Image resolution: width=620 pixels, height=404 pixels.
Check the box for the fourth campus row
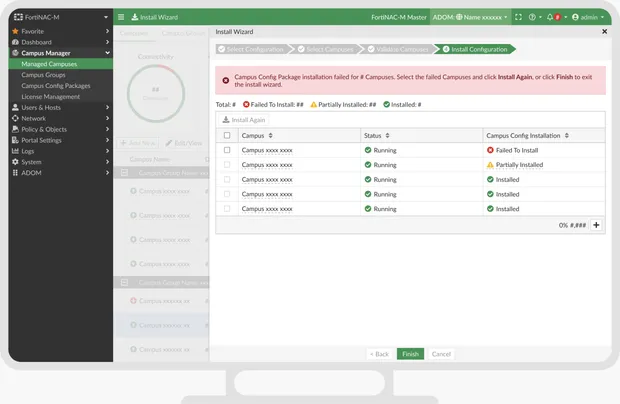pos(227,194)
